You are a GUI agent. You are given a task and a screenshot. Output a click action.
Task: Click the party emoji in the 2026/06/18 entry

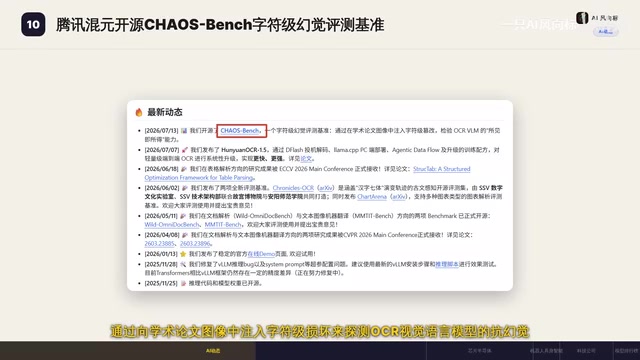(184, 169)
